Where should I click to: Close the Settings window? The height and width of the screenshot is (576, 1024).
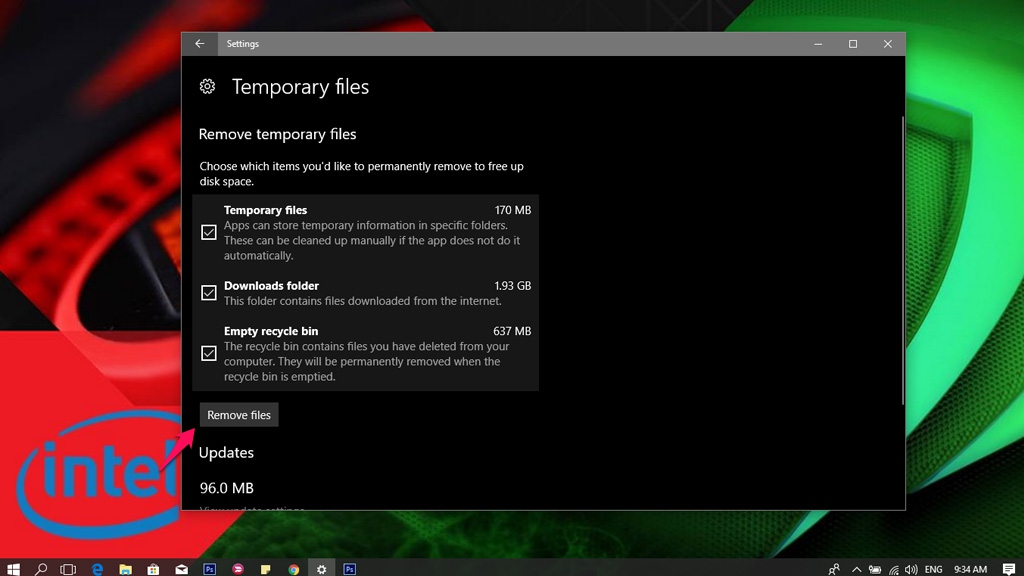pos(888,44)
